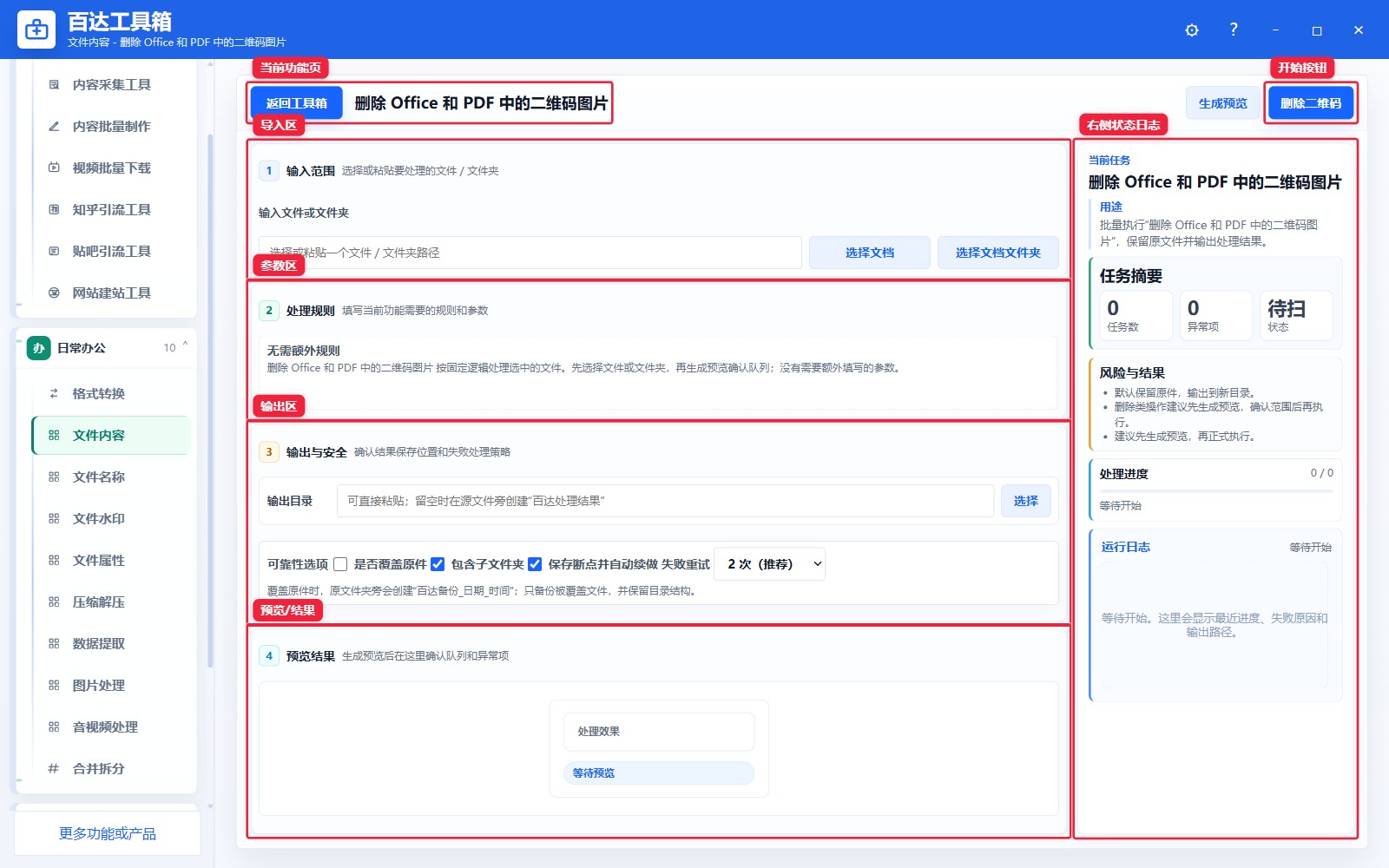Viewport: 1389px width, 868px height.
Task: Click the grid icon beside 文件属性
Action: tap(54, 560)
